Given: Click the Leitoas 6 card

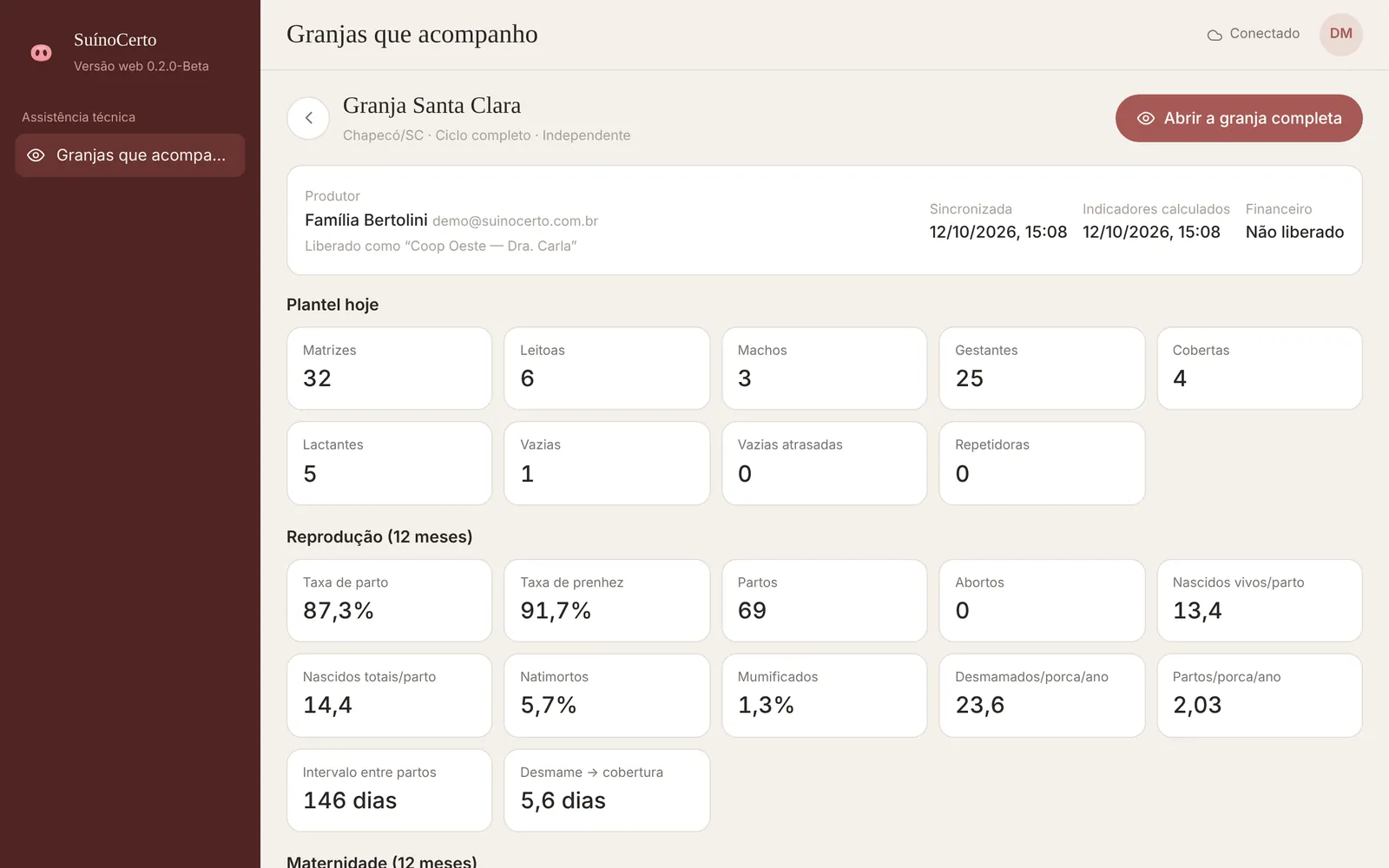Looking at the screenshot, I should tap(607, 368).
